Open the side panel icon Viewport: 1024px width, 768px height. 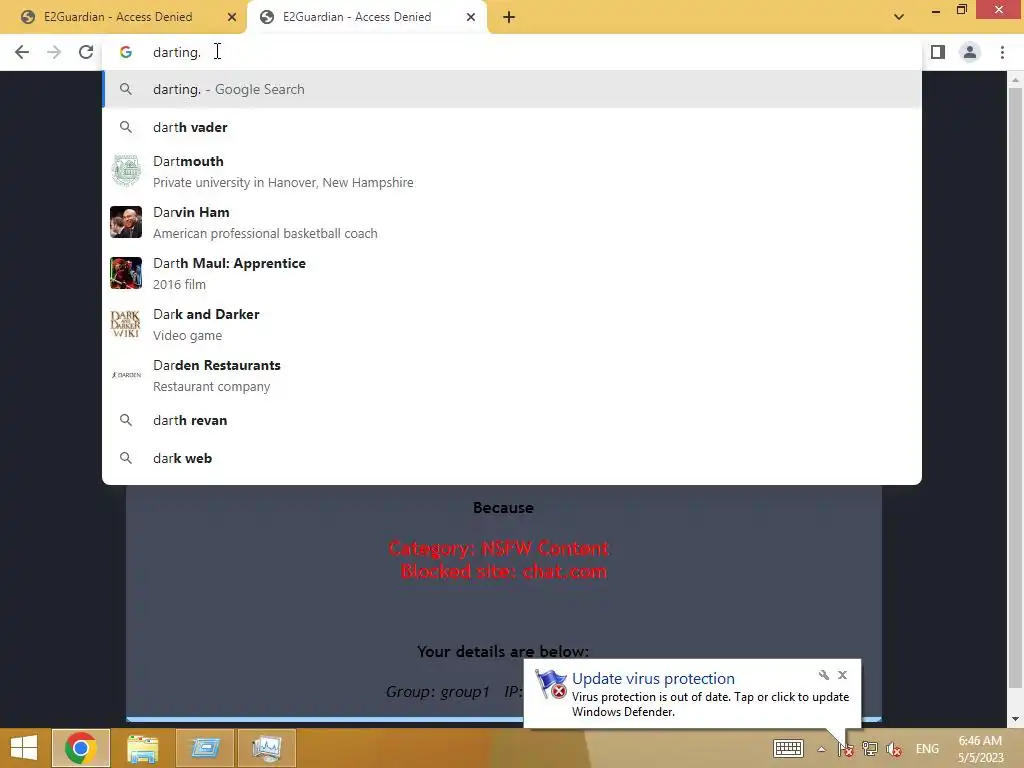pos(938,52)
